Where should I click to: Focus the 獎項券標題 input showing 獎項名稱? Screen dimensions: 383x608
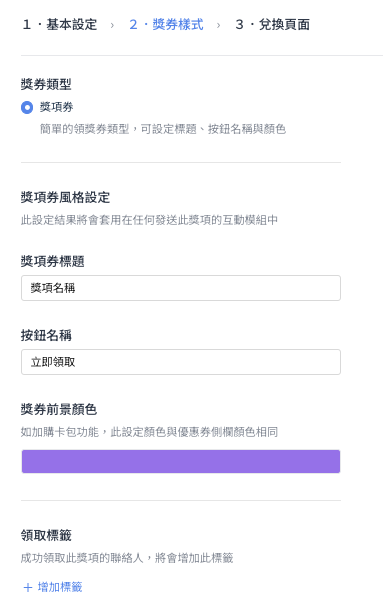181,288
